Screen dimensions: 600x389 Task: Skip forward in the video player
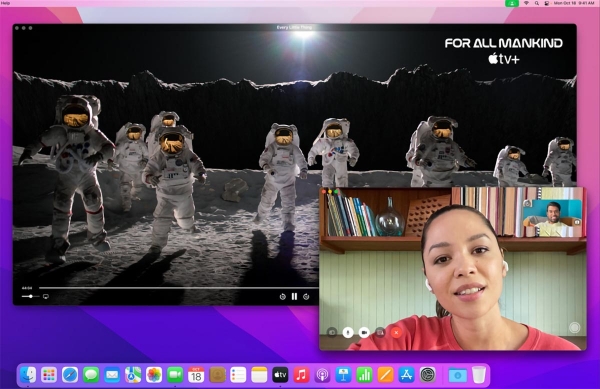pyautogui.click(x=306, y=296)
